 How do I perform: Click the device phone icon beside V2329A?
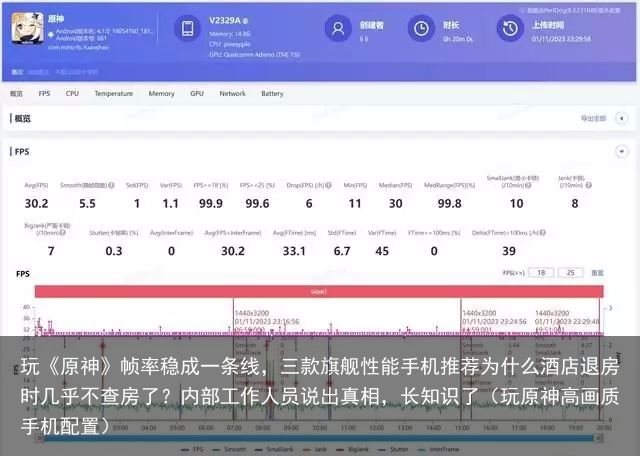pos(187,28)
